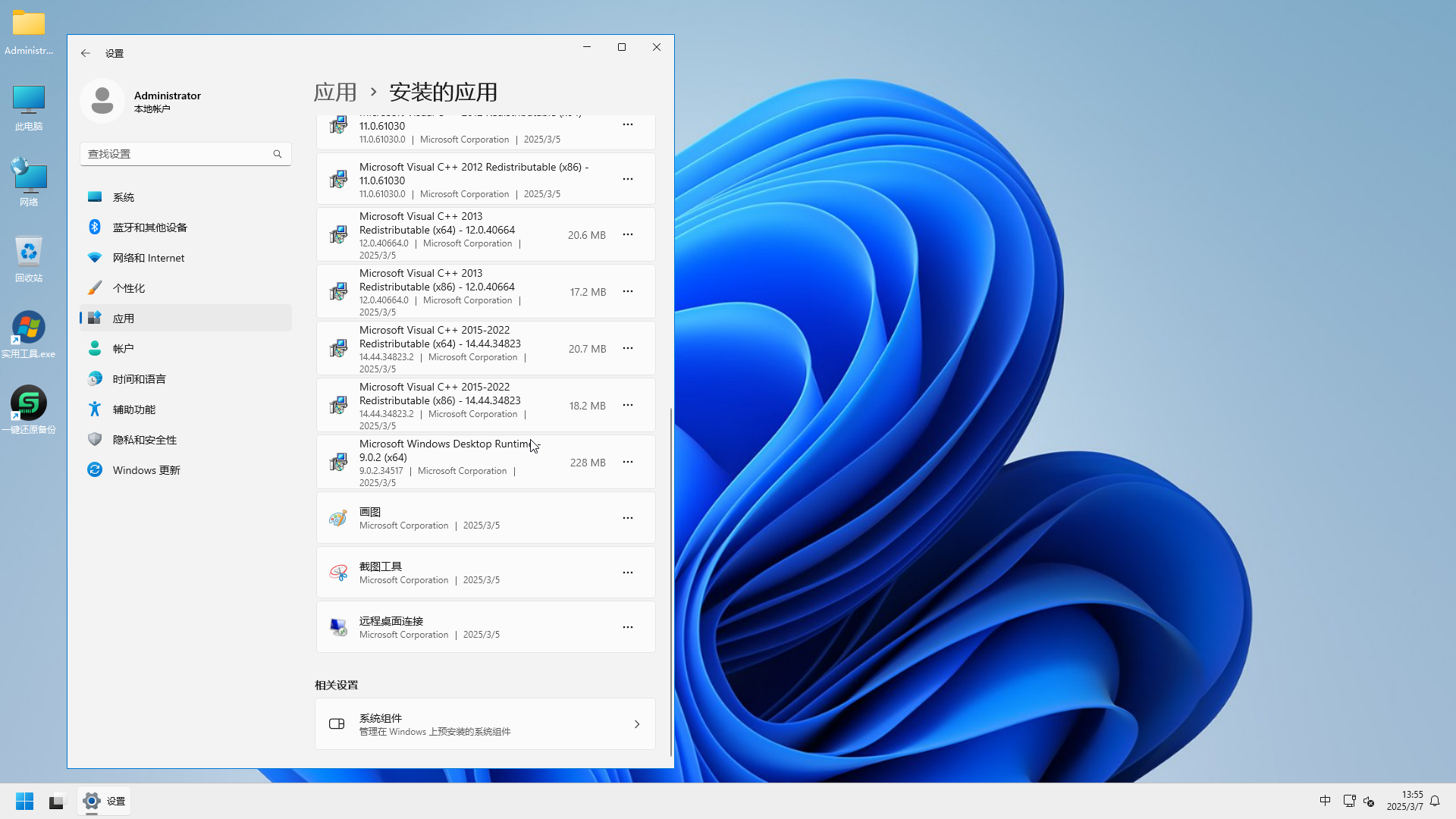This screenshot has width=1456, height=819.
Task: Select 帐户 in sidebar
Action: click(186, 349)
